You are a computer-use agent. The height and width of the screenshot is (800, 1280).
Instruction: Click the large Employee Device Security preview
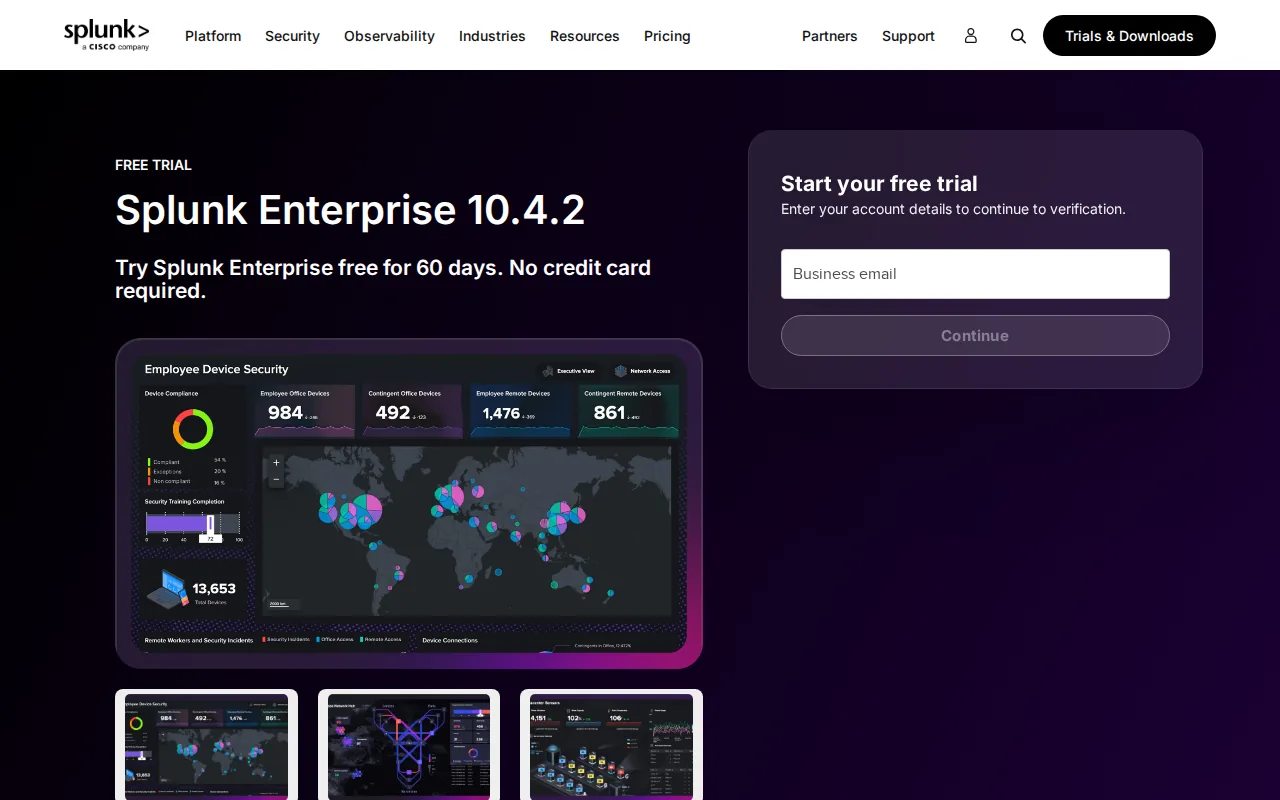[409, 503]
